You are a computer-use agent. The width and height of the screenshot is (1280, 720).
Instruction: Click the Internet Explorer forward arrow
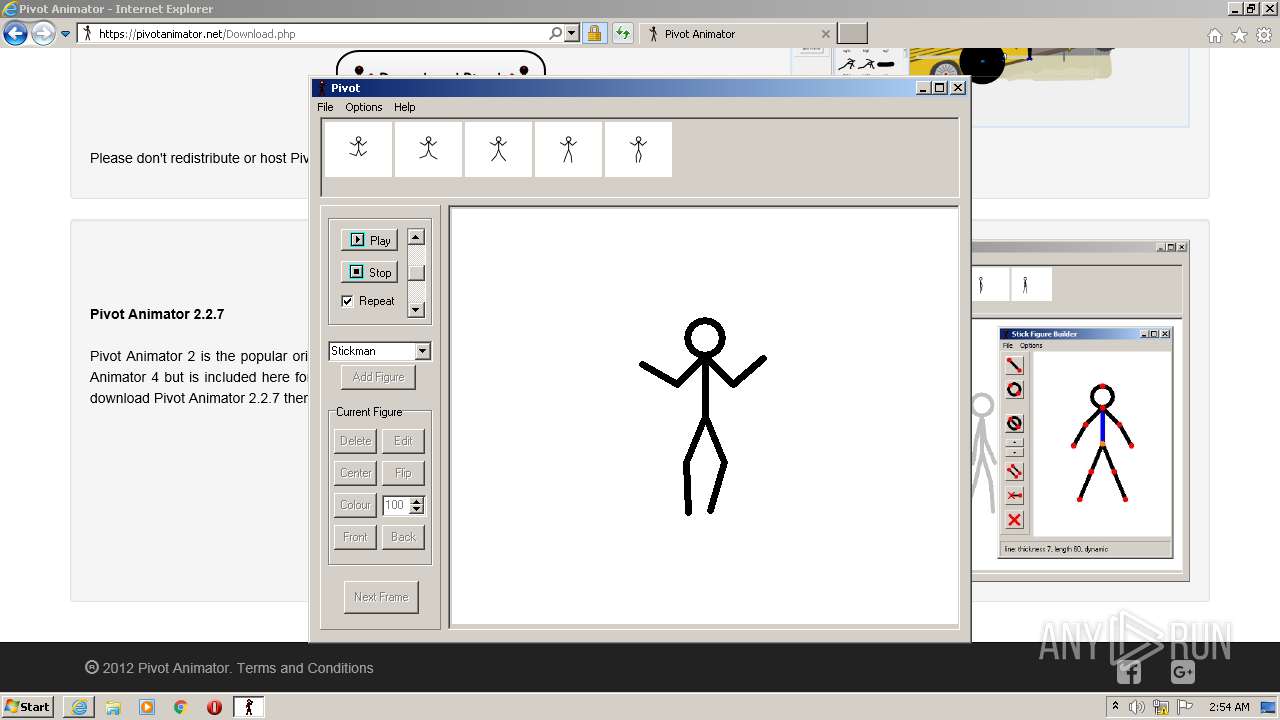pos(43,34)
